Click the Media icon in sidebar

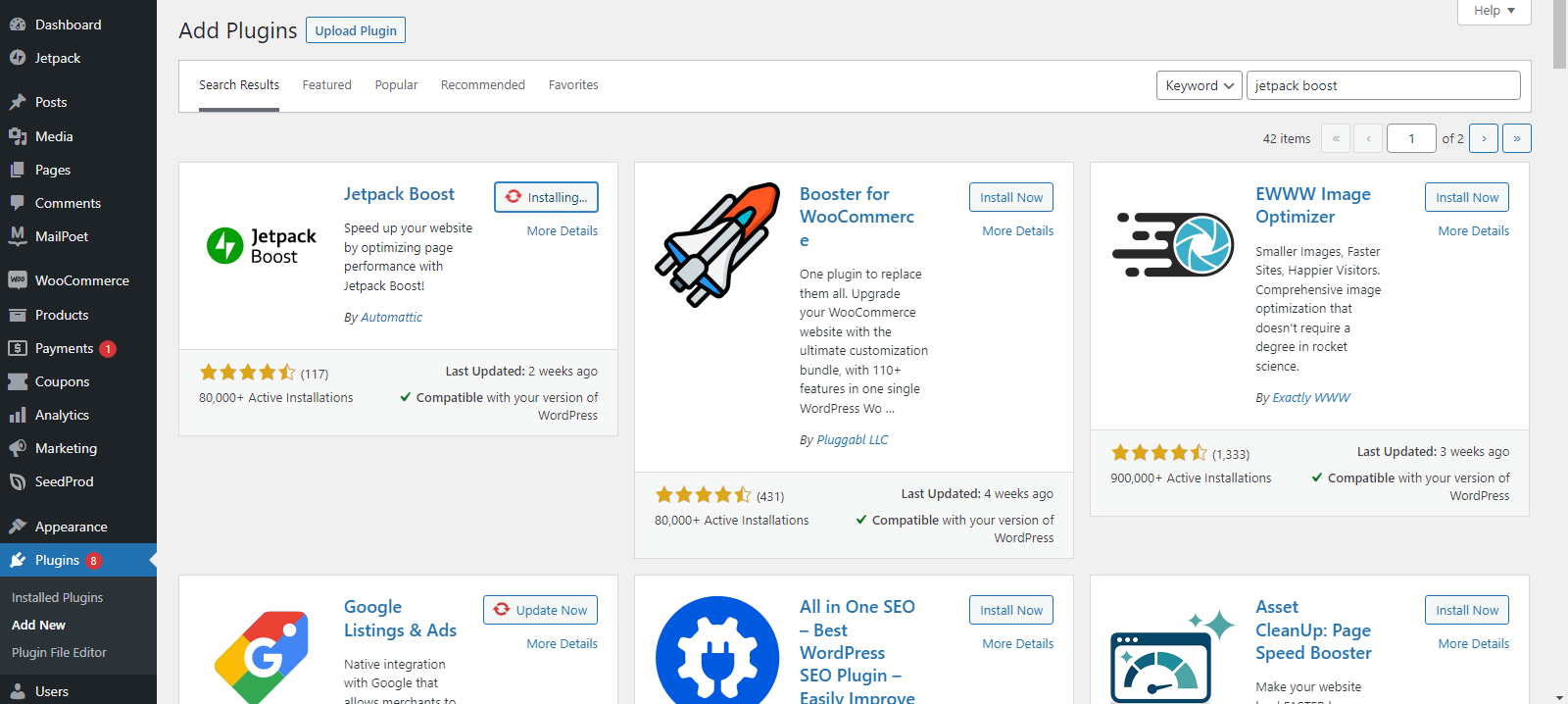point(18,136)
